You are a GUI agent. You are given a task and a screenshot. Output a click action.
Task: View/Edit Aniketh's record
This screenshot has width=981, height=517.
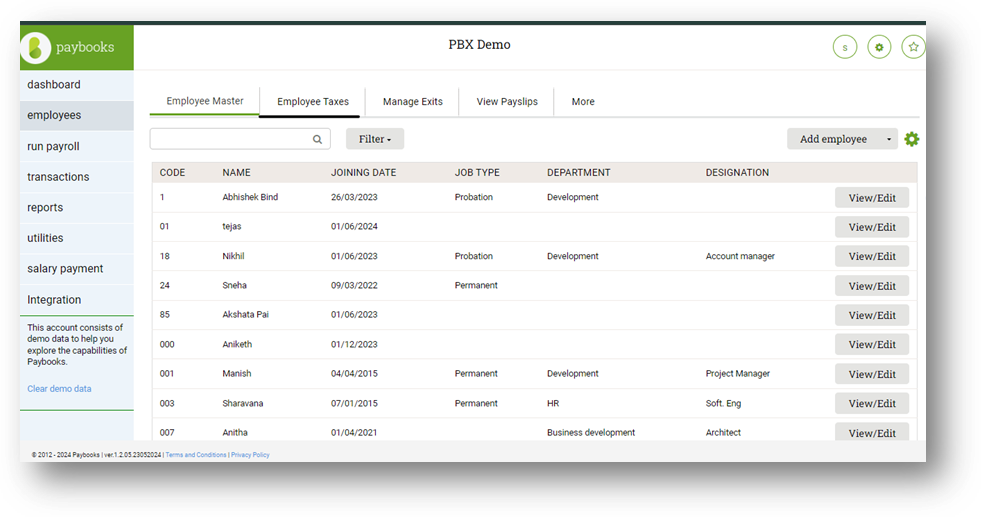(872, 344)
